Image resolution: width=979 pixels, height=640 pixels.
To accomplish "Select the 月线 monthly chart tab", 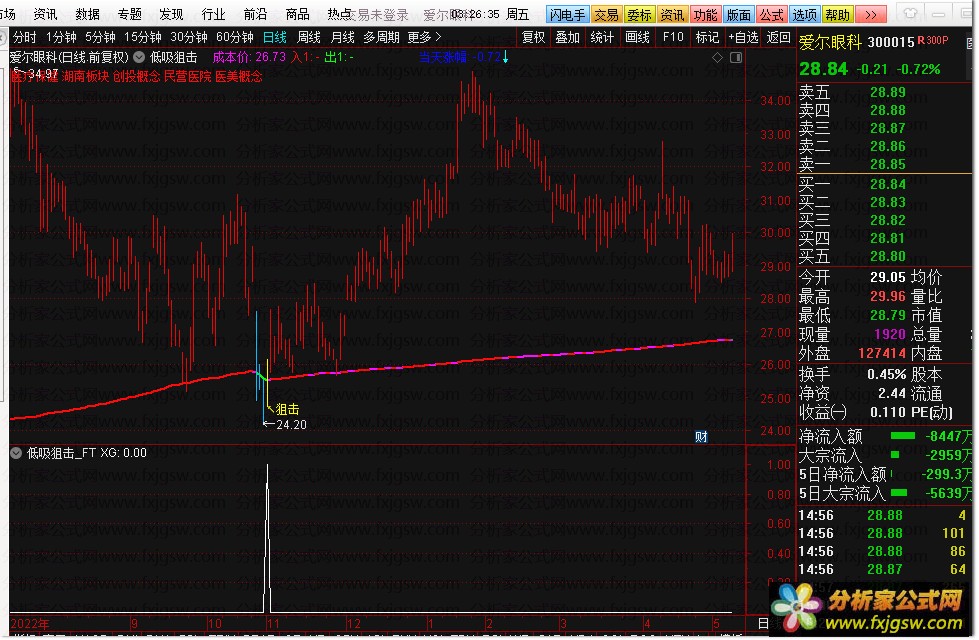I will click(342, 37).
